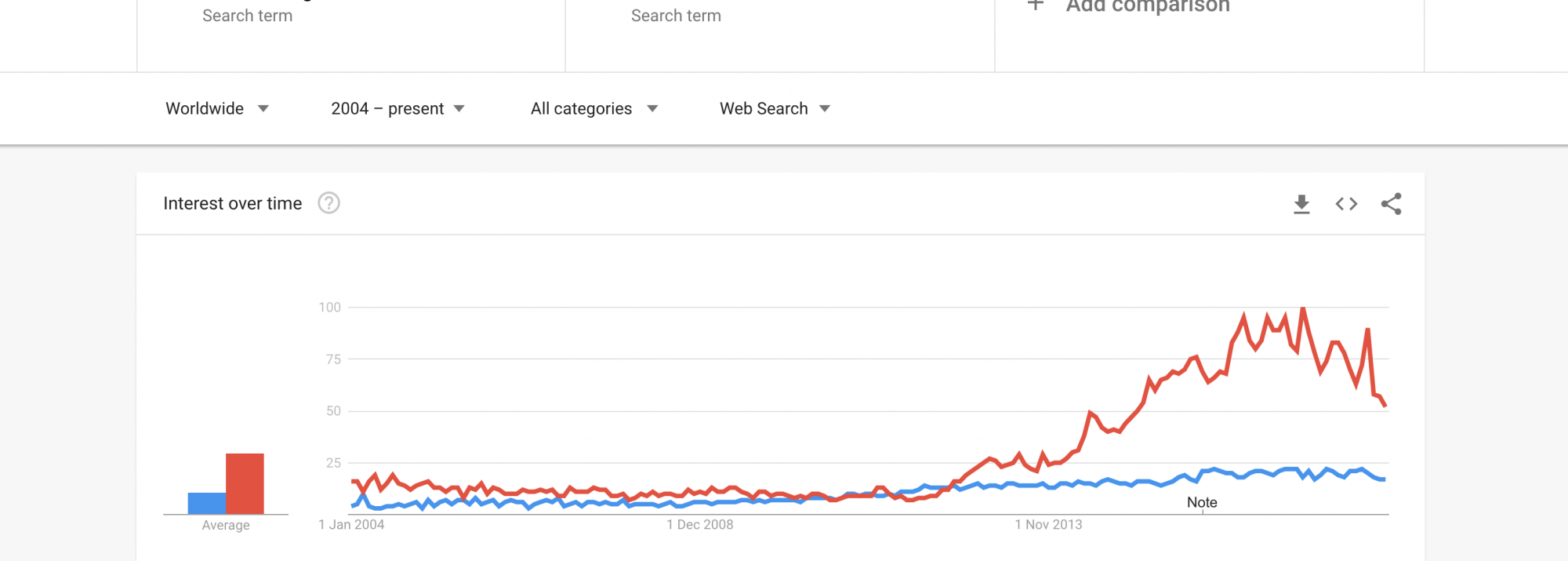
Task: Click the second Search term field
Action: pyautogui.click(x=676, y=16)
